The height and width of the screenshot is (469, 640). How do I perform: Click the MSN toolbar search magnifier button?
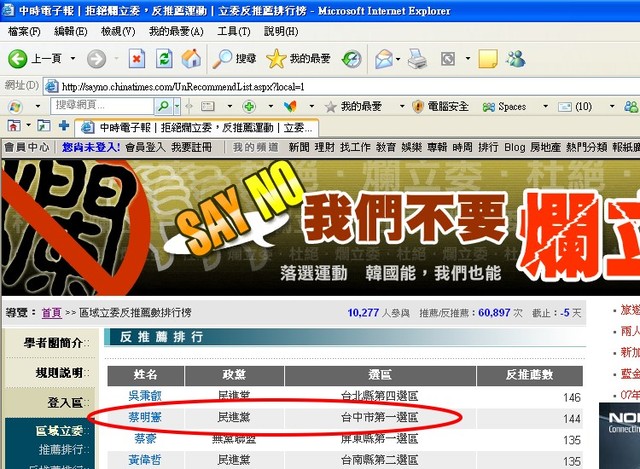coord(163,106)
